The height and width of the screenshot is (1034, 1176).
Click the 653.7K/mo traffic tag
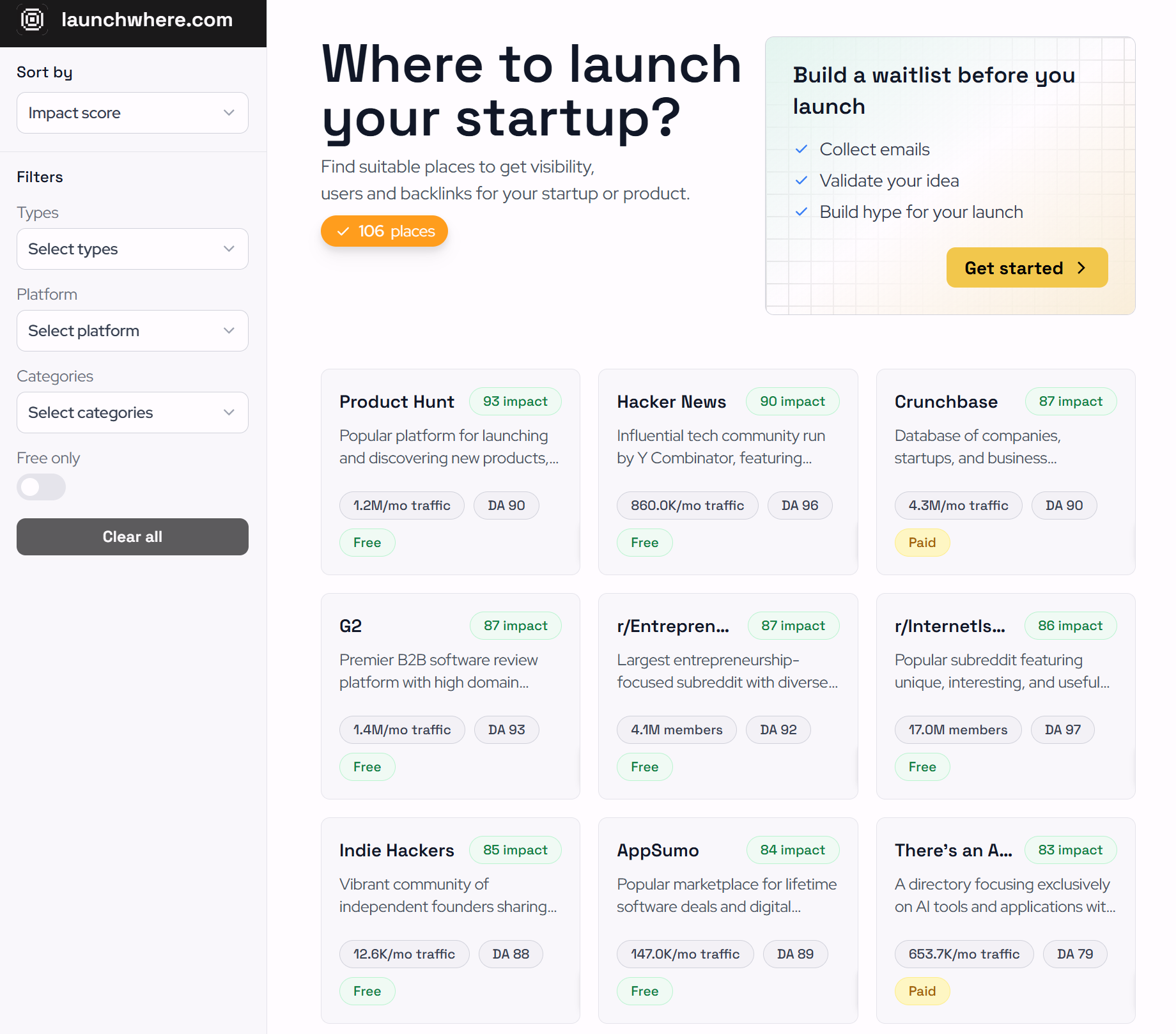pyautogui.click(x=964, y=954)
